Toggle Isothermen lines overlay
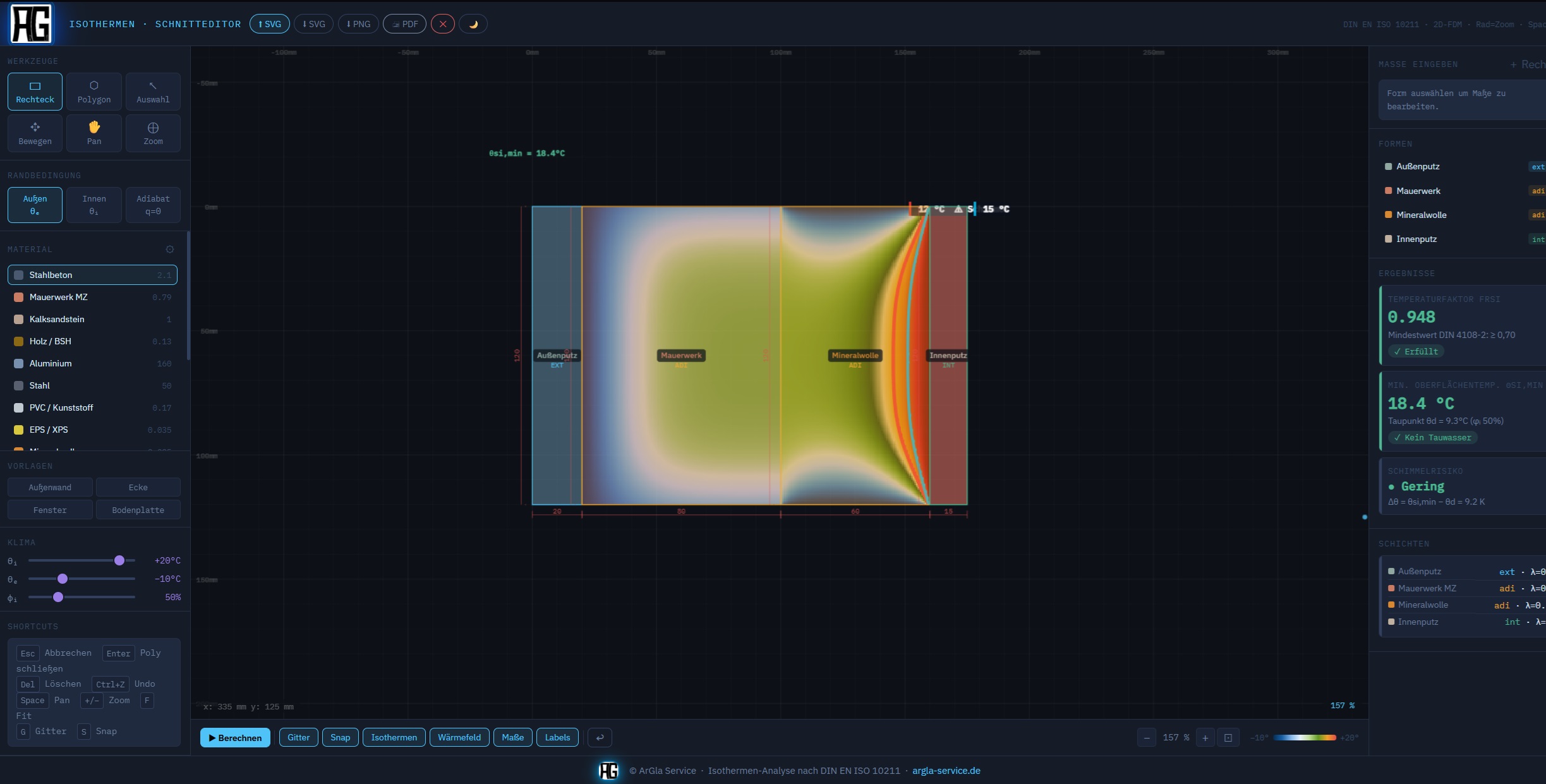The image size is (1546, 784). pyautogui.click(x=394, y=737)
